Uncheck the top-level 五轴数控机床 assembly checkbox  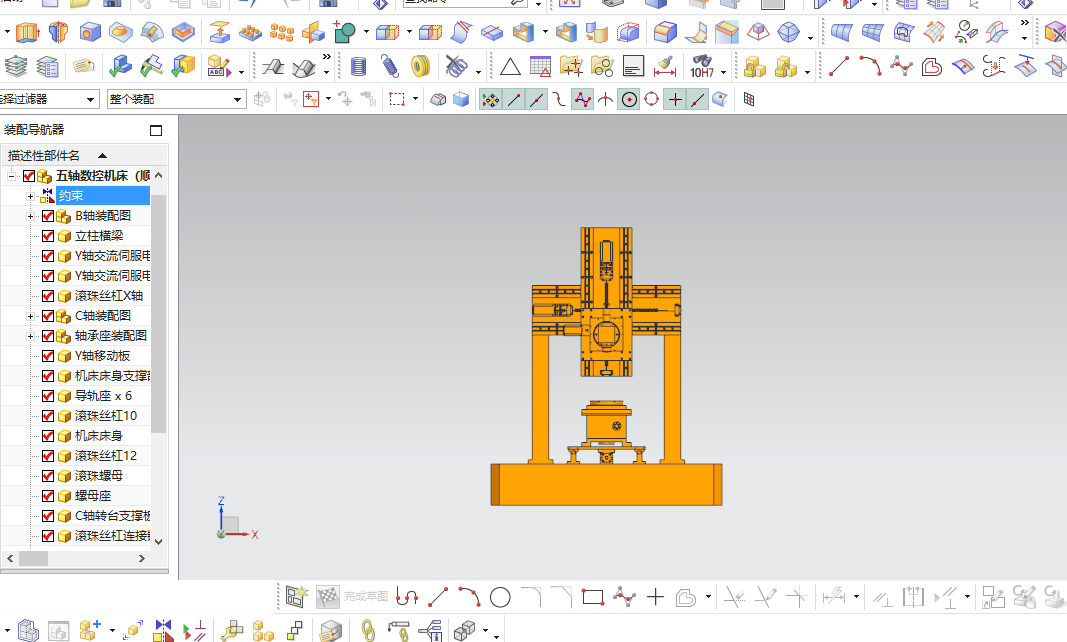pyautogui.click(x=29, y=176)
